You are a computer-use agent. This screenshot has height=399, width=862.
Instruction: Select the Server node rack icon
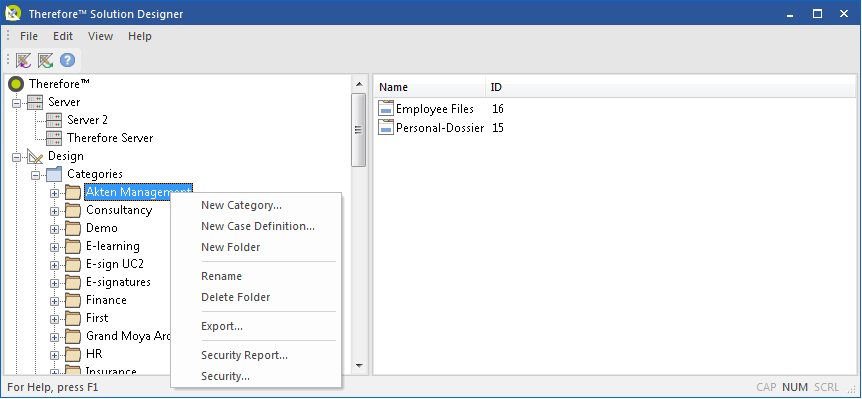click(35, 102)
